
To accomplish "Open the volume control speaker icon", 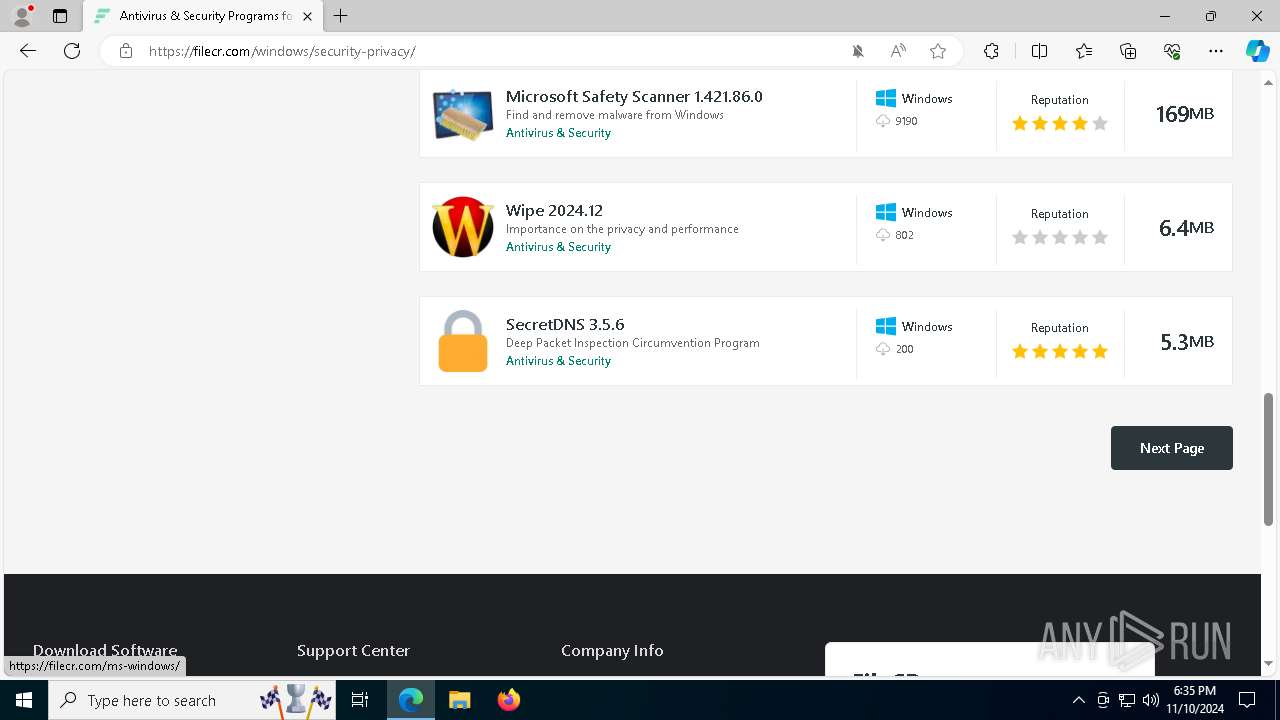I will click(x=1150, y=700).
